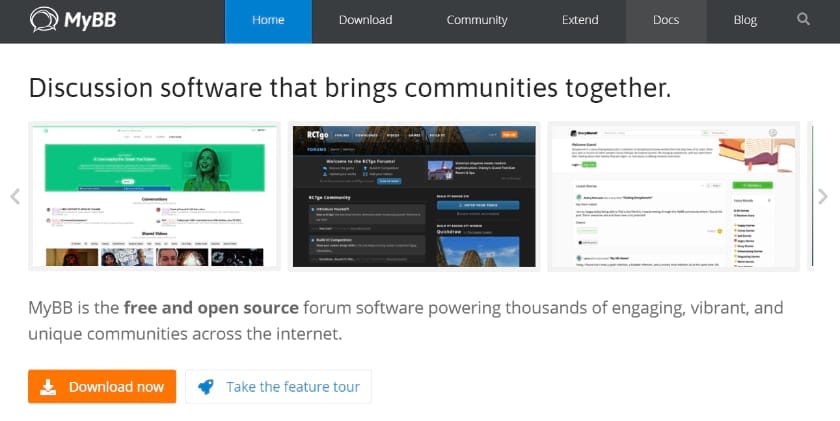Open the green video forum screenshot thumbnail
Screen dimensions: 840x421
154,196
